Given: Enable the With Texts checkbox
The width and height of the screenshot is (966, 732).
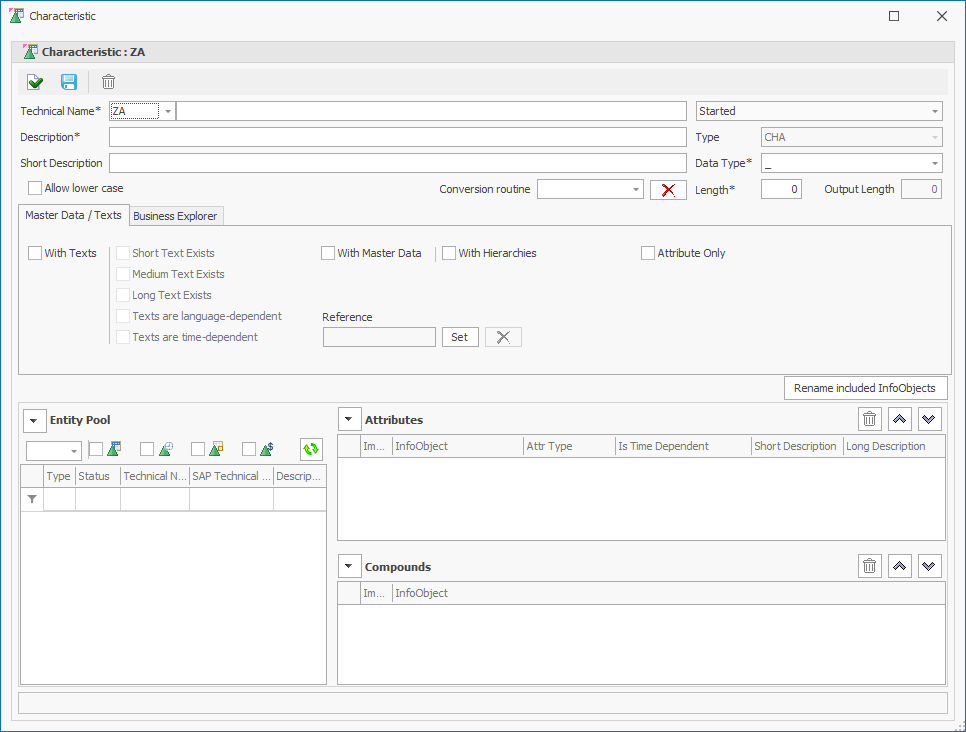Looking at the screenshot, I should point(36,254).
